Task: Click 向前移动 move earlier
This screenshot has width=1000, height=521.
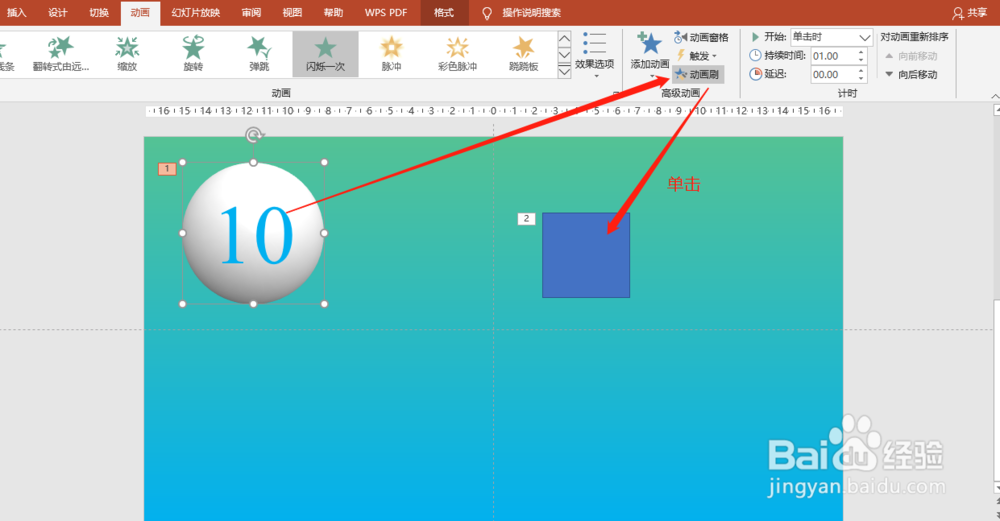Action: [x=911, y=56]
